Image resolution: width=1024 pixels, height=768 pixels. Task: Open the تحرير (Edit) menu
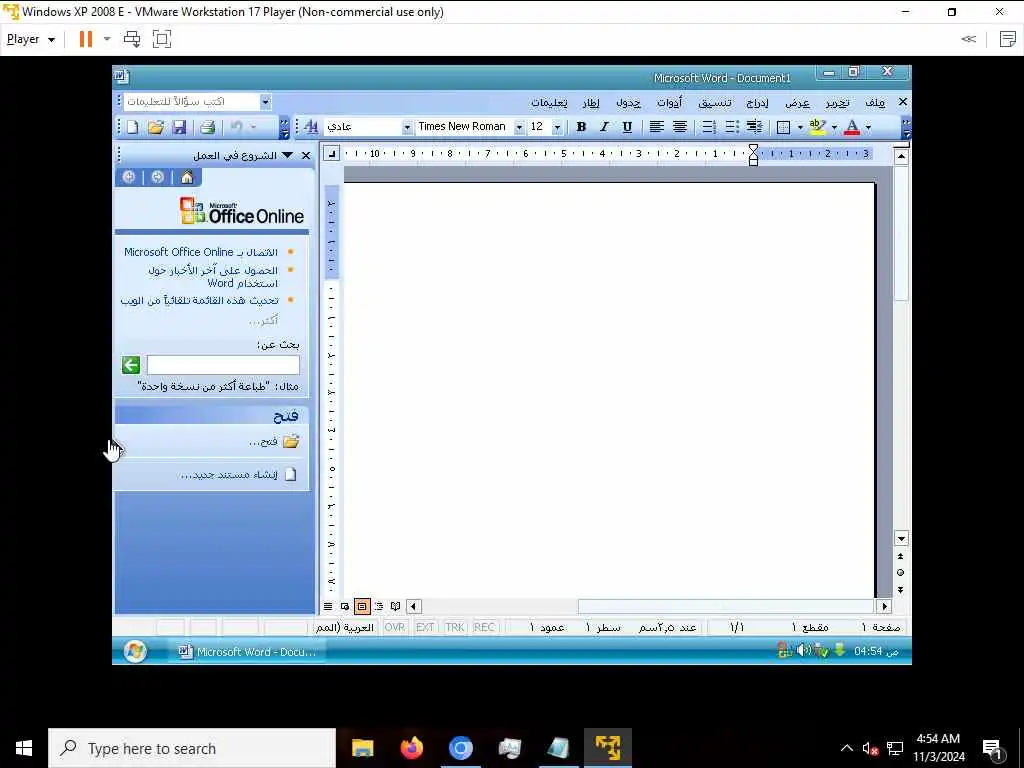pyautogui.click(x=837, y=103)
